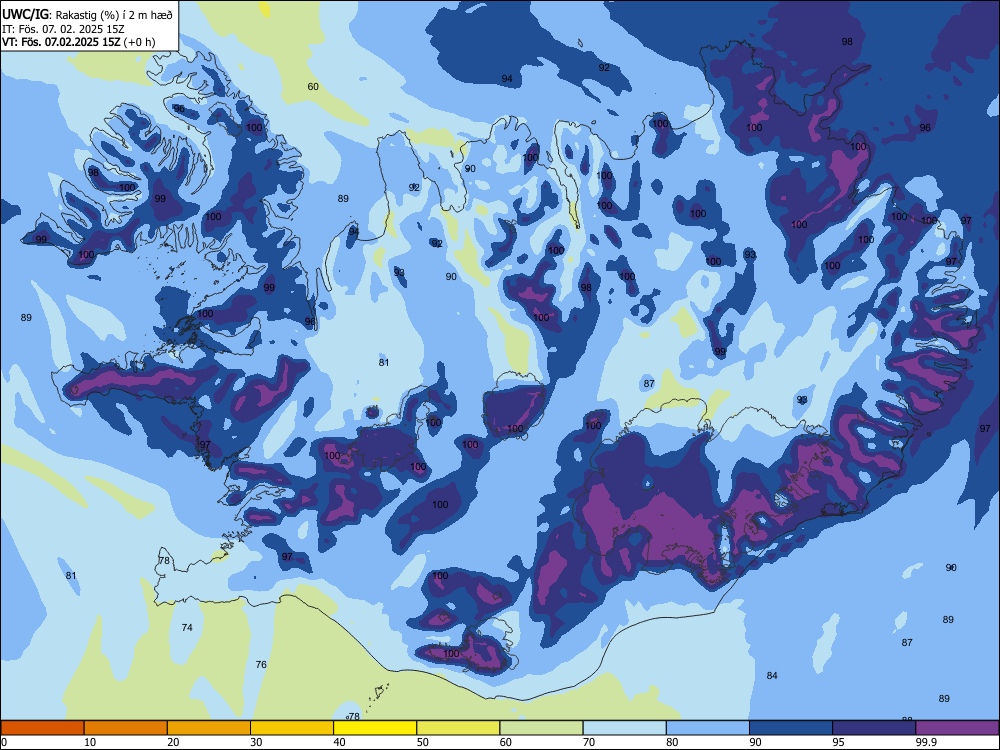Click the dark blue 90–95 legend swatch
This screenshot has width=1000, height=750.
[x=791, y=728]
